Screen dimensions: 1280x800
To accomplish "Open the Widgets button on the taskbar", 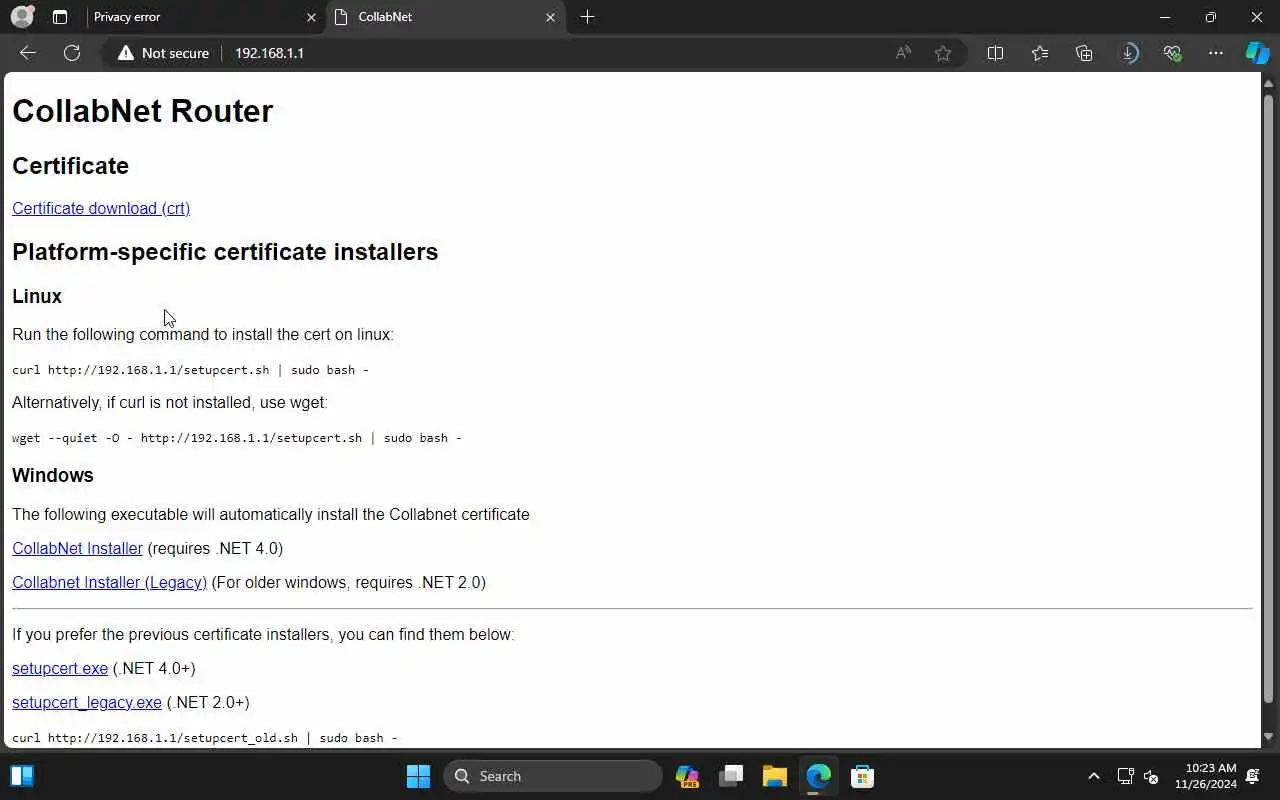I will pyautogui.click(x=22, y=776).
